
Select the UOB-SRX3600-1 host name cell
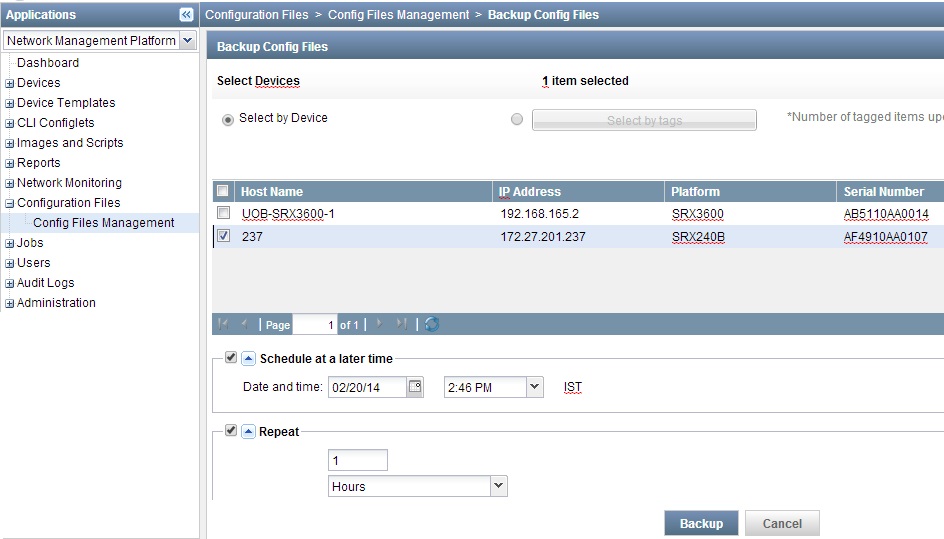tap(288, 214)
